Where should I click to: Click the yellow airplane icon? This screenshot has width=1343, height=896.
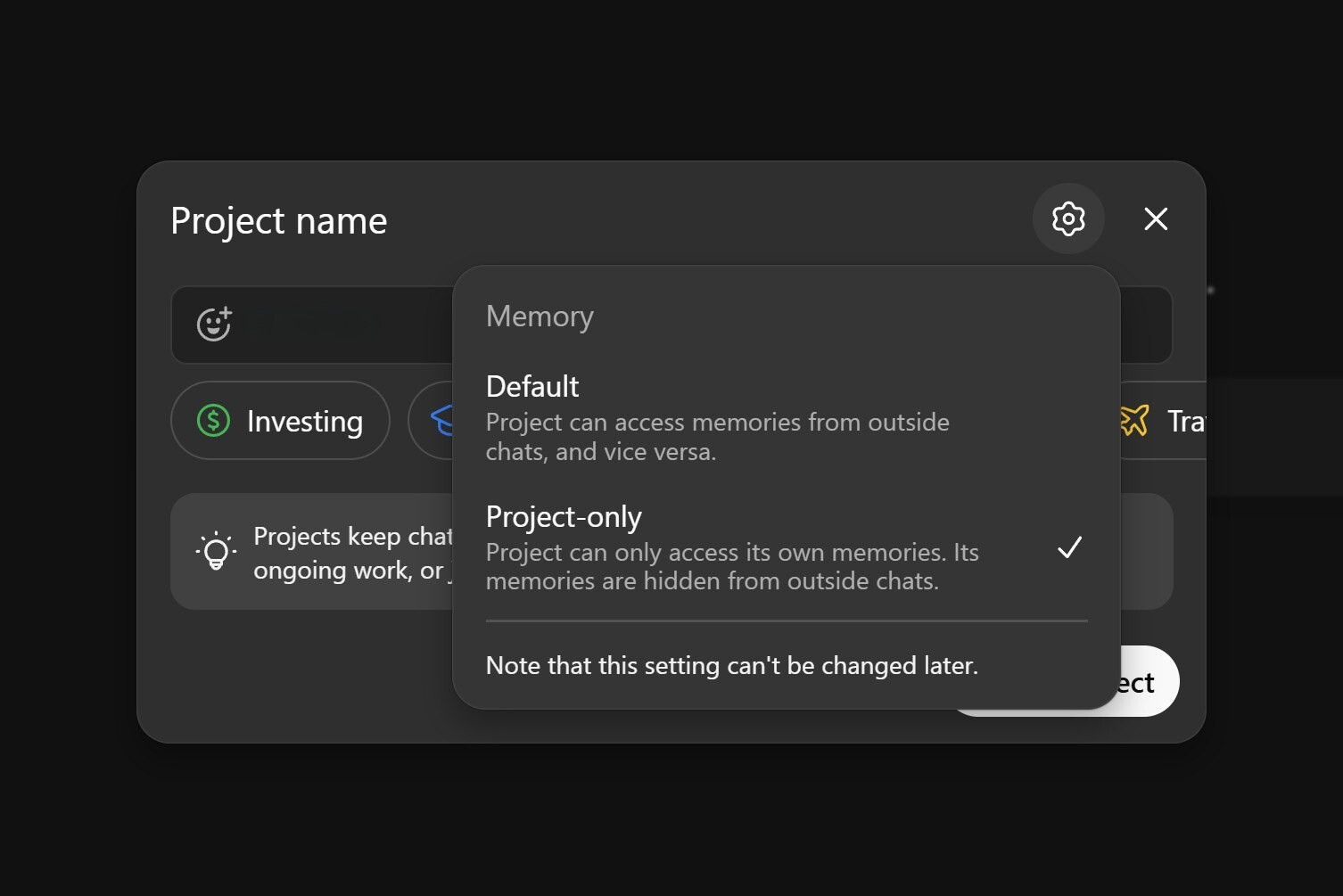click(x=1134, y=420)
